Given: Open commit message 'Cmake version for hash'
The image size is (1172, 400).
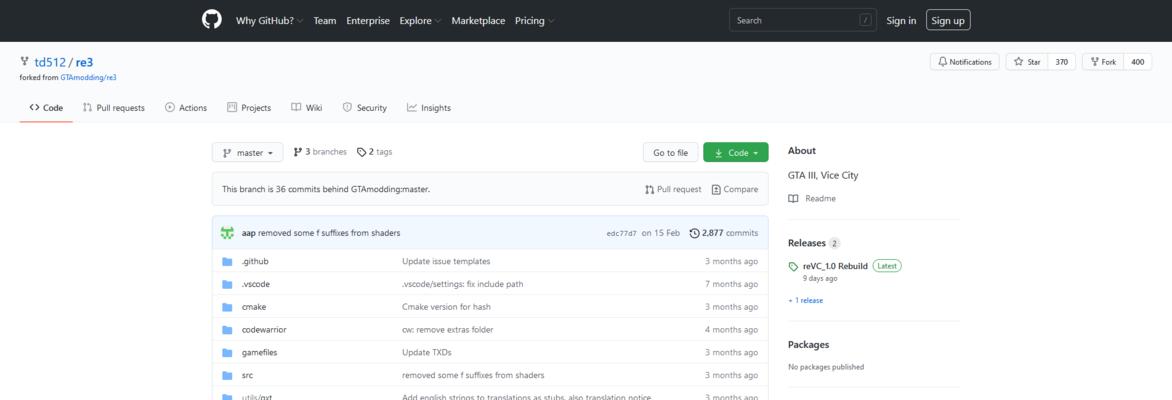Looking at the screenshot, I should [x=446, y=307].
